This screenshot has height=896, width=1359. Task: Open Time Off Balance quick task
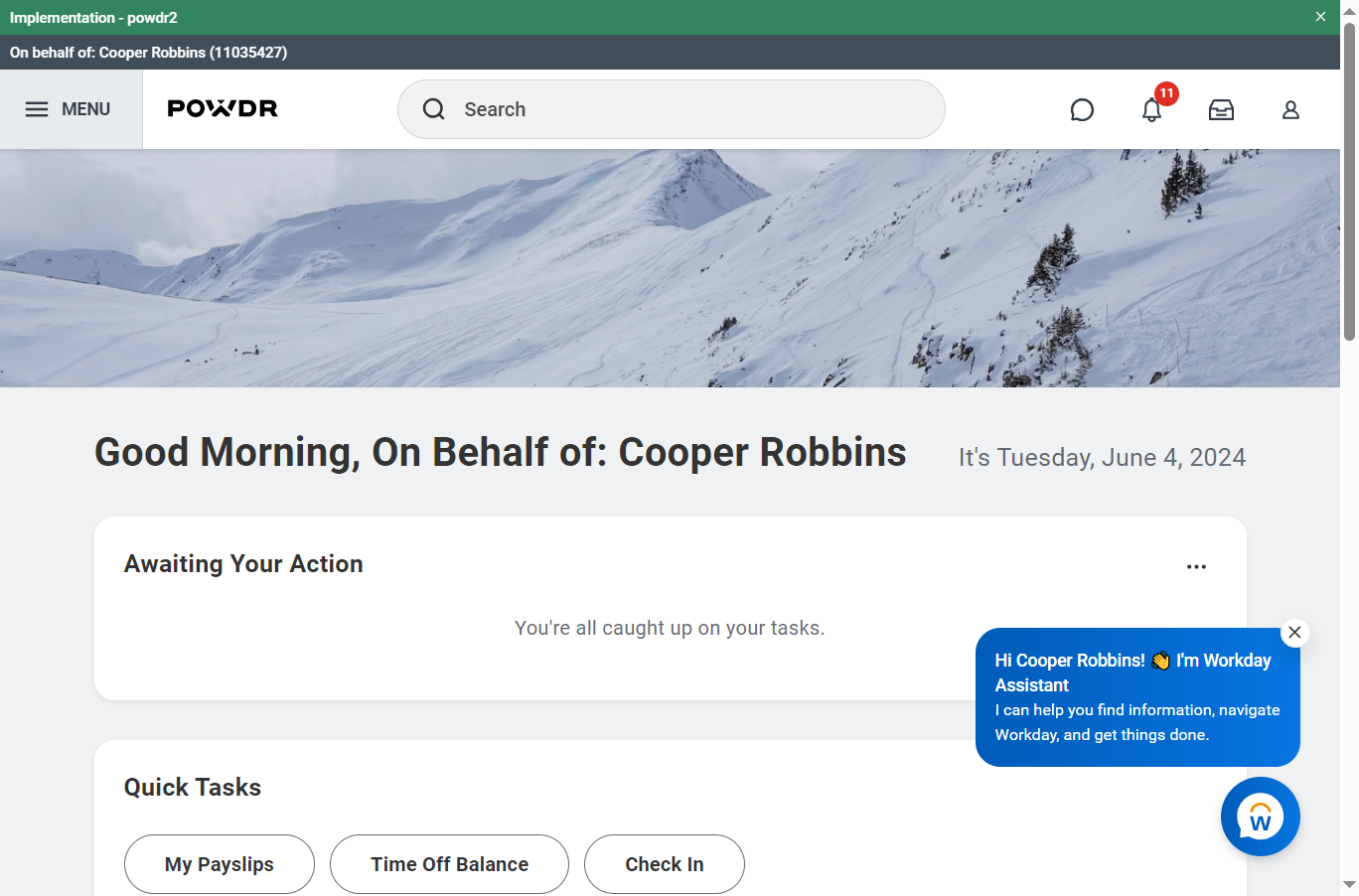[x=449, y=864]
